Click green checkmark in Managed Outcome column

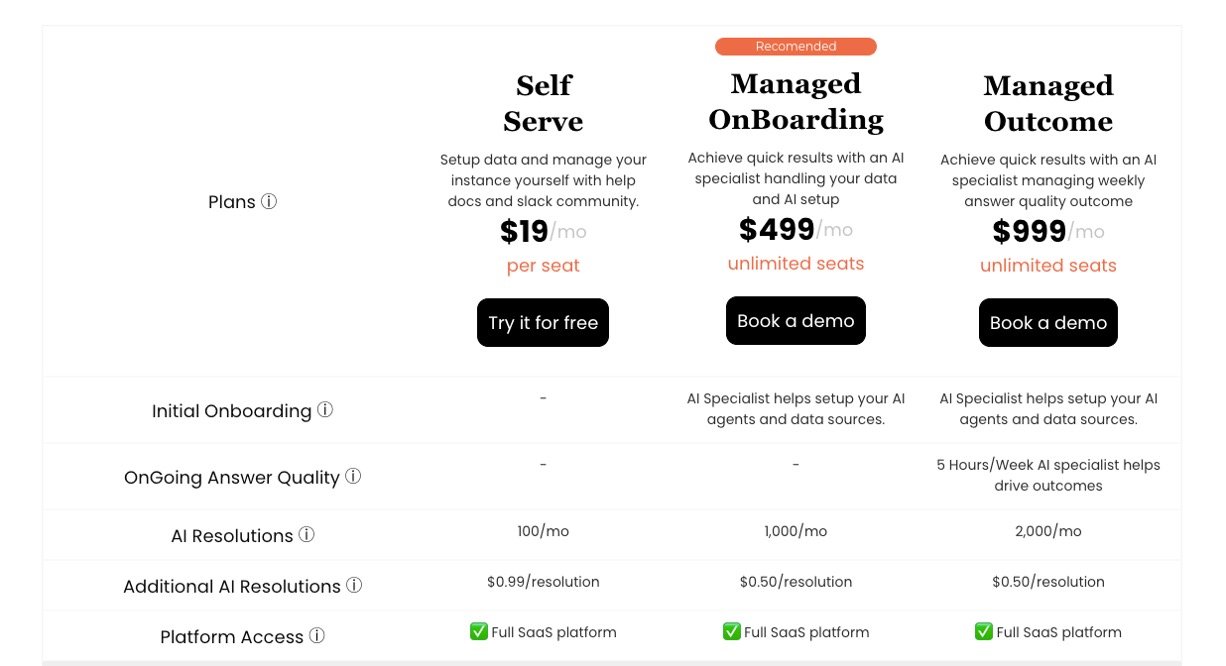coord(984,631)
